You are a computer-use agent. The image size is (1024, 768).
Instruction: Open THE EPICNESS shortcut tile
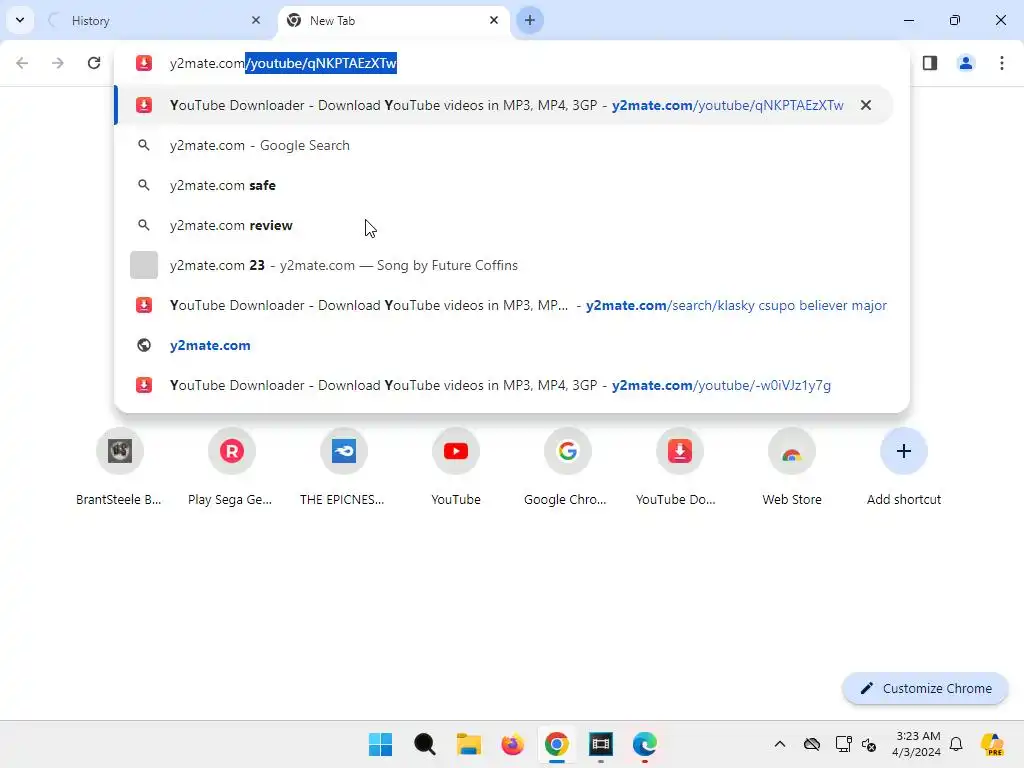pyautogui.click(x=344, y=466)
